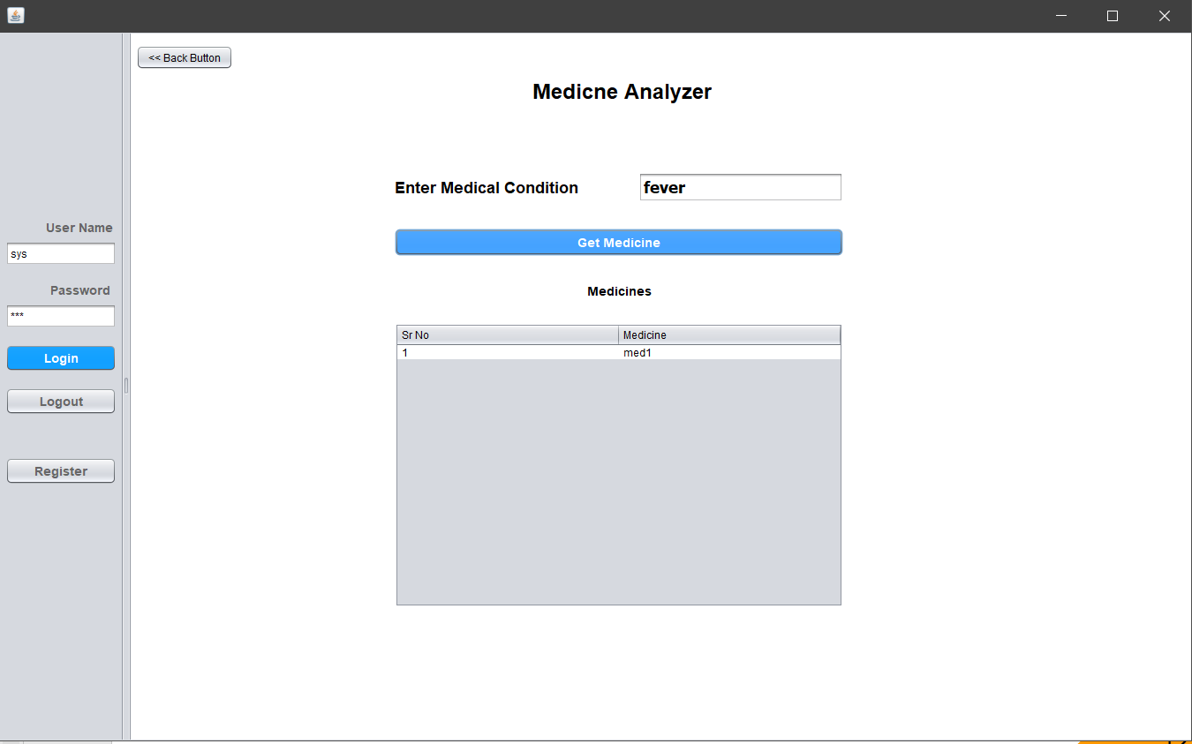The image size is (1192, 744).
Task: Click the condition field containing 'fever'
Action: (x=740, y=187)
